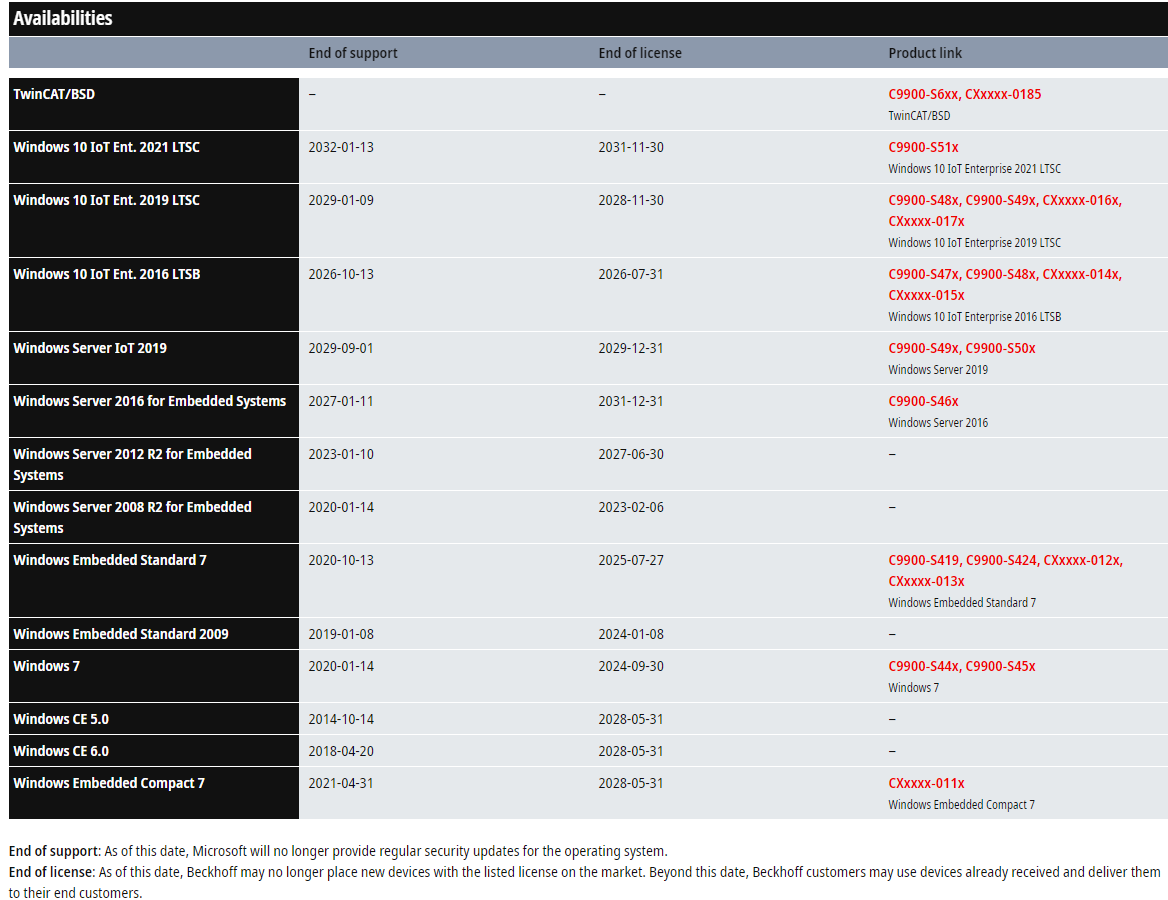Open the C9900-S47x product link

pyautogui.click(x=924, y=274)
